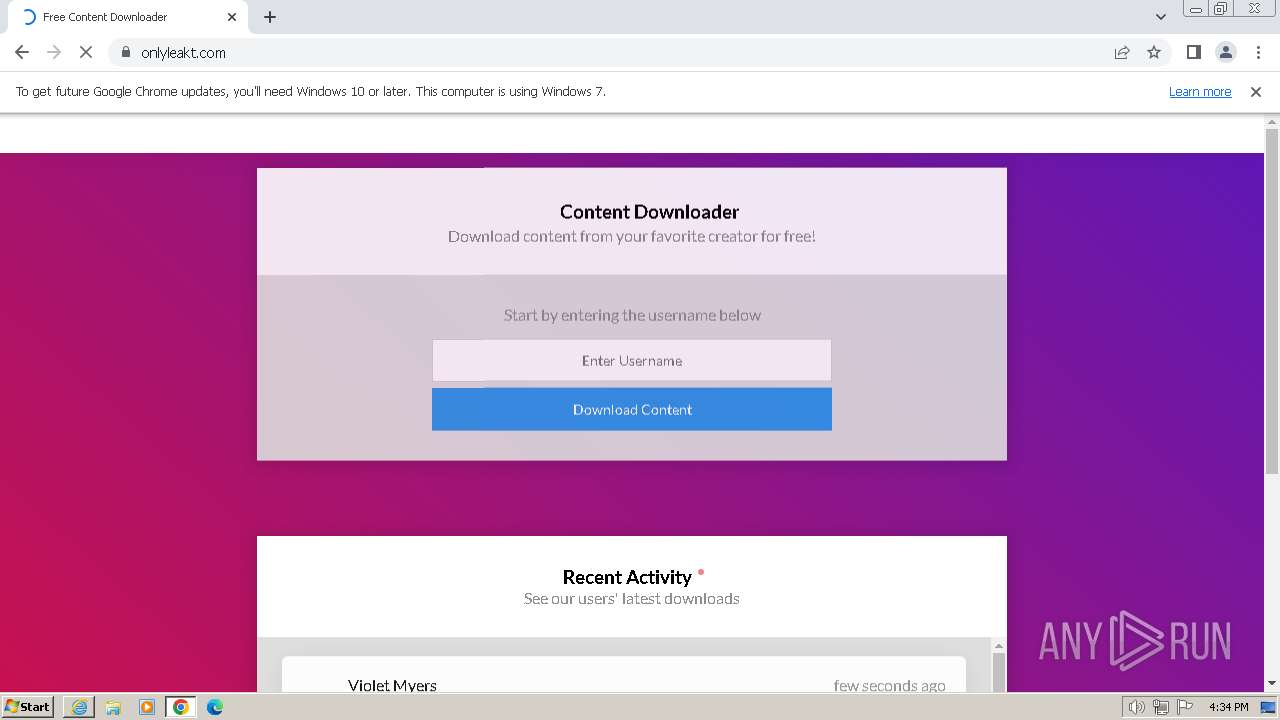
Task: Open a new tab
Action: click(x=270, y=17)
